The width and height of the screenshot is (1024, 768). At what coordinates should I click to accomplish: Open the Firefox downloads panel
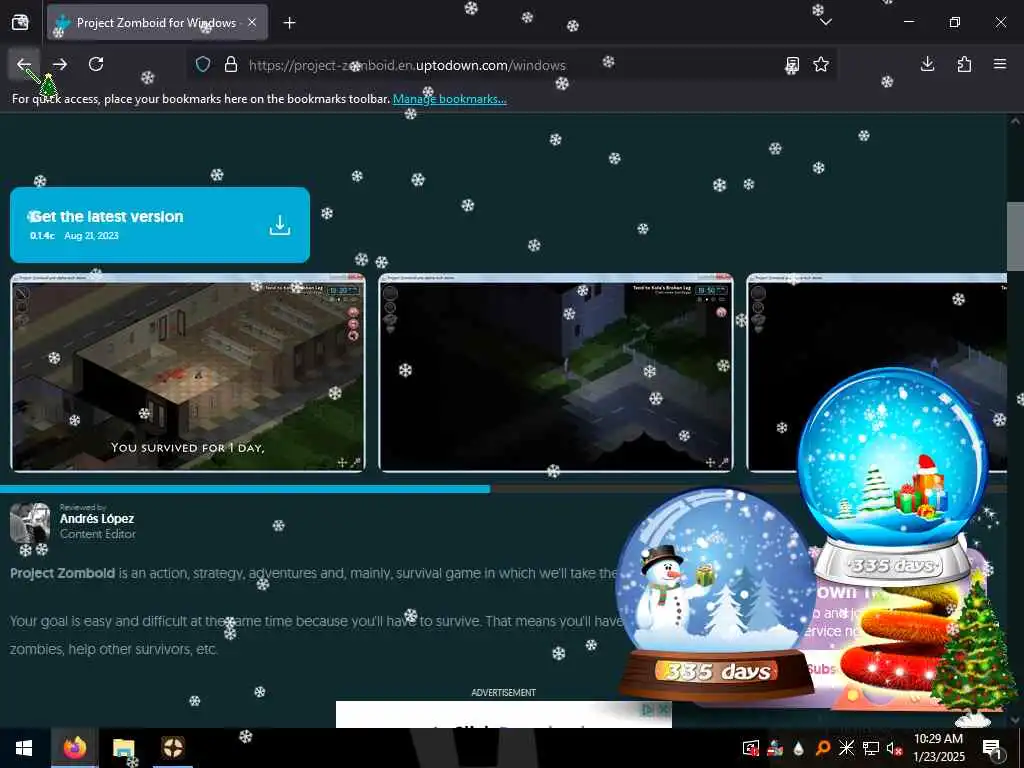point(927,64)
